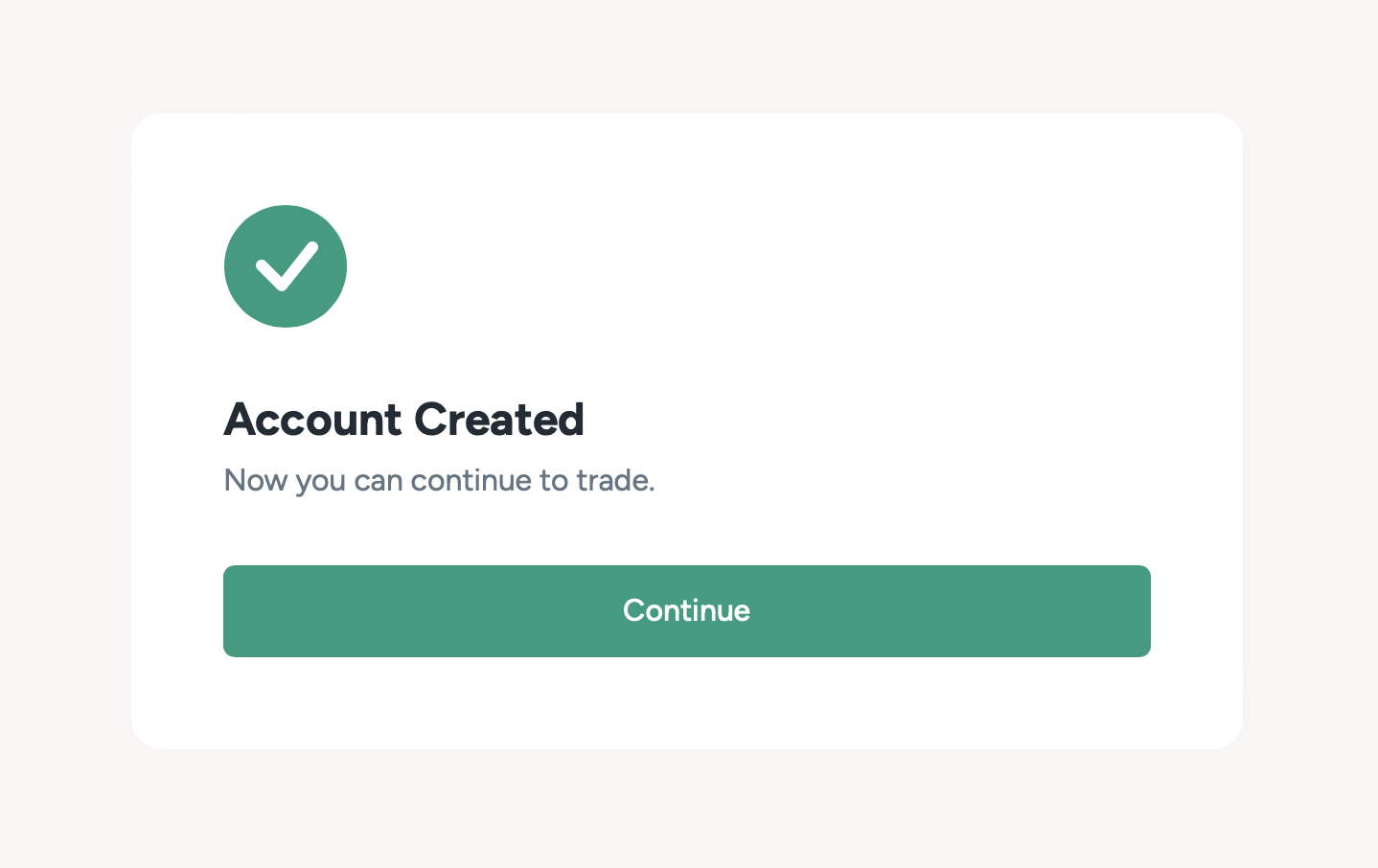Screen dimensions: 1378x868
Task: Confirm account creation with Continue
Action: point(686,611)
